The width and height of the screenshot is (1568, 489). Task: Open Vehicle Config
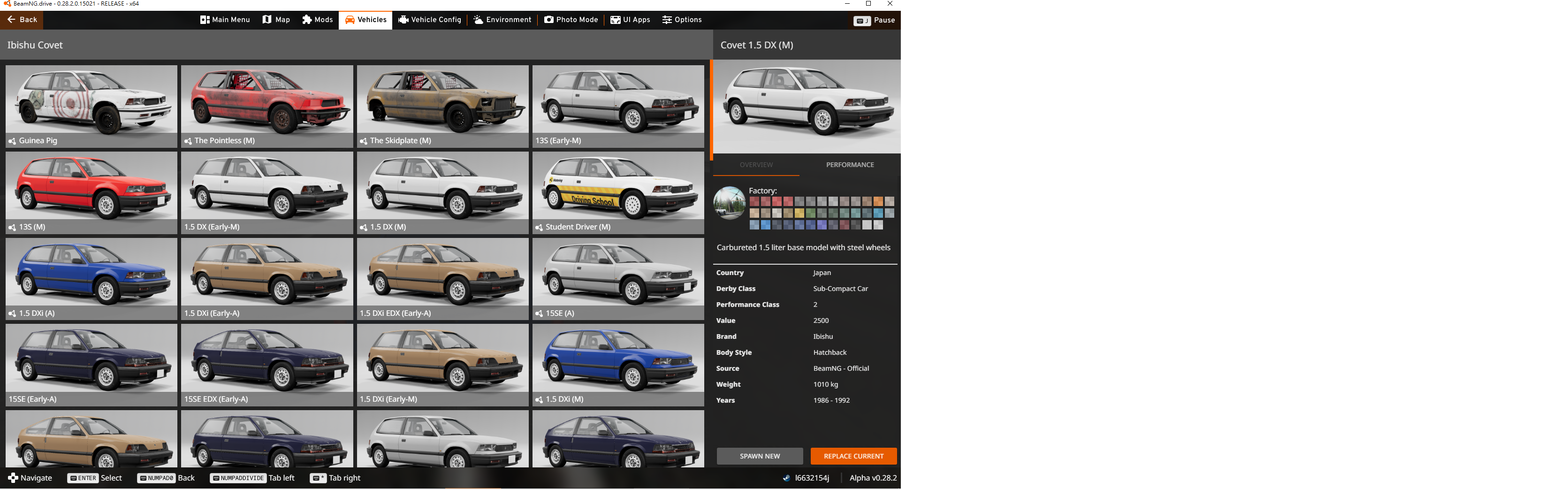coord(430,20)
